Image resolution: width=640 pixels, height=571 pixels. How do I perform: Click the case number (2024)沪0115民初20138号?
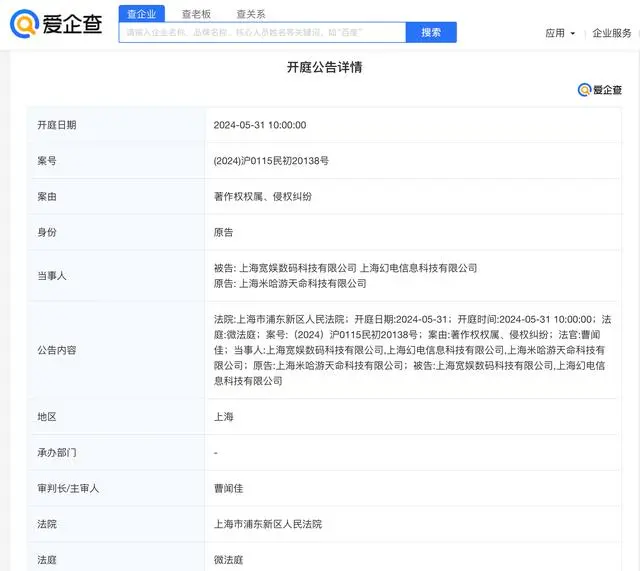pos(271,161)
